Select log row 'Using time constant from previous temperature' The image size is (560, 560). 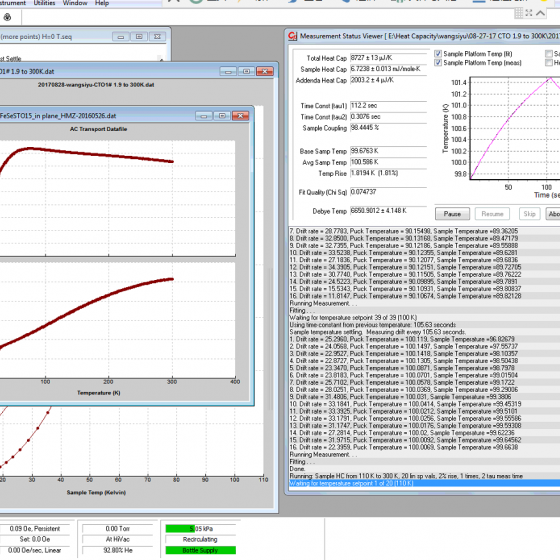click(x=424, y=325)
